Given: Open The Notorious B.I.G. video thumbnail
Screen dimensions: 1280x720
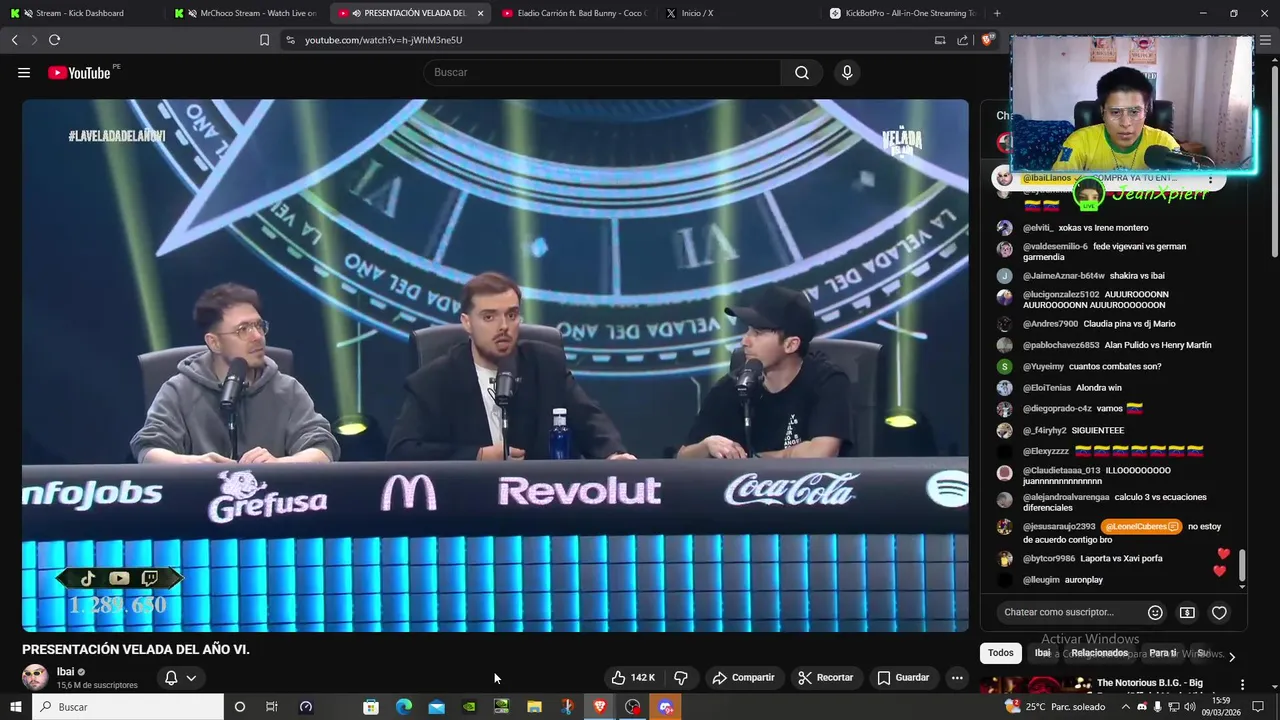Looking at the screenshot, I should point(1034,686).
